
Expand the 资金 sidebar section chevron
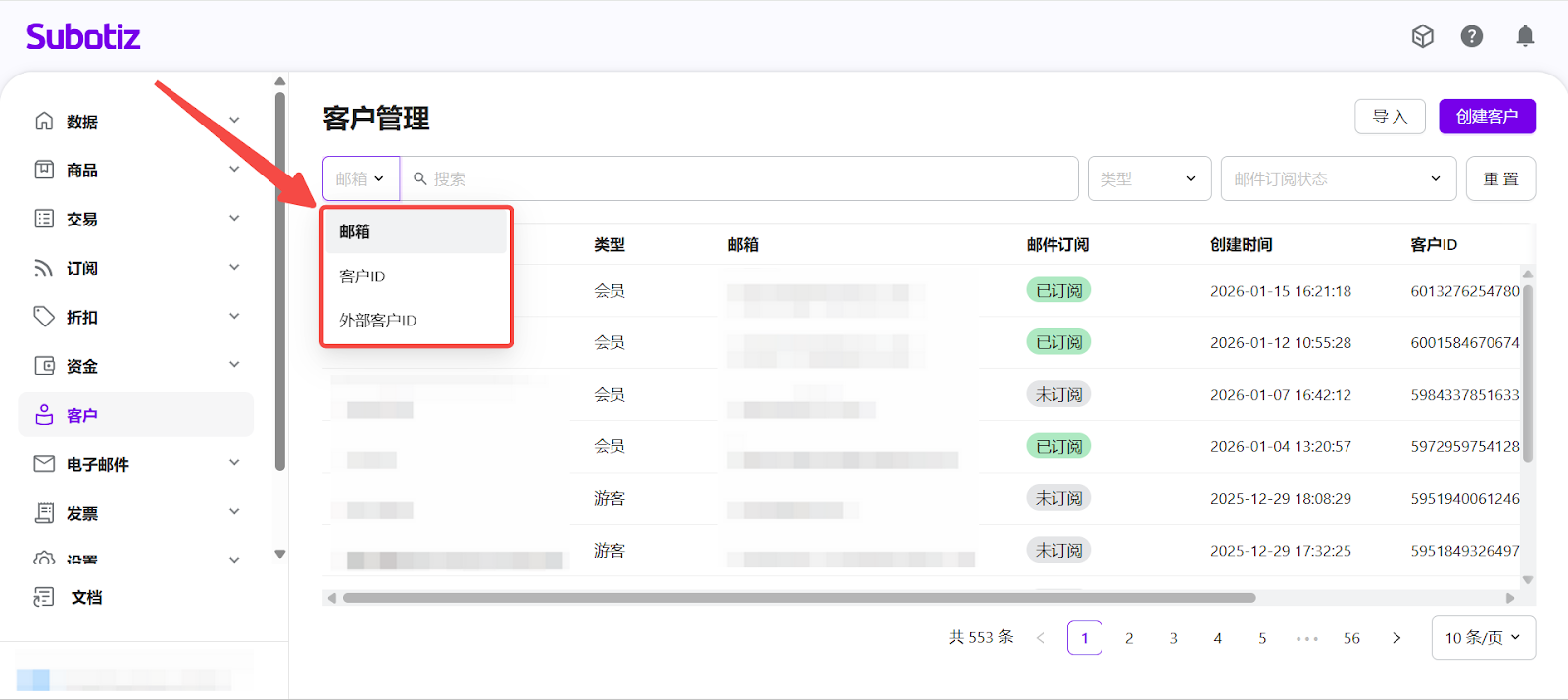pos(234,365)
